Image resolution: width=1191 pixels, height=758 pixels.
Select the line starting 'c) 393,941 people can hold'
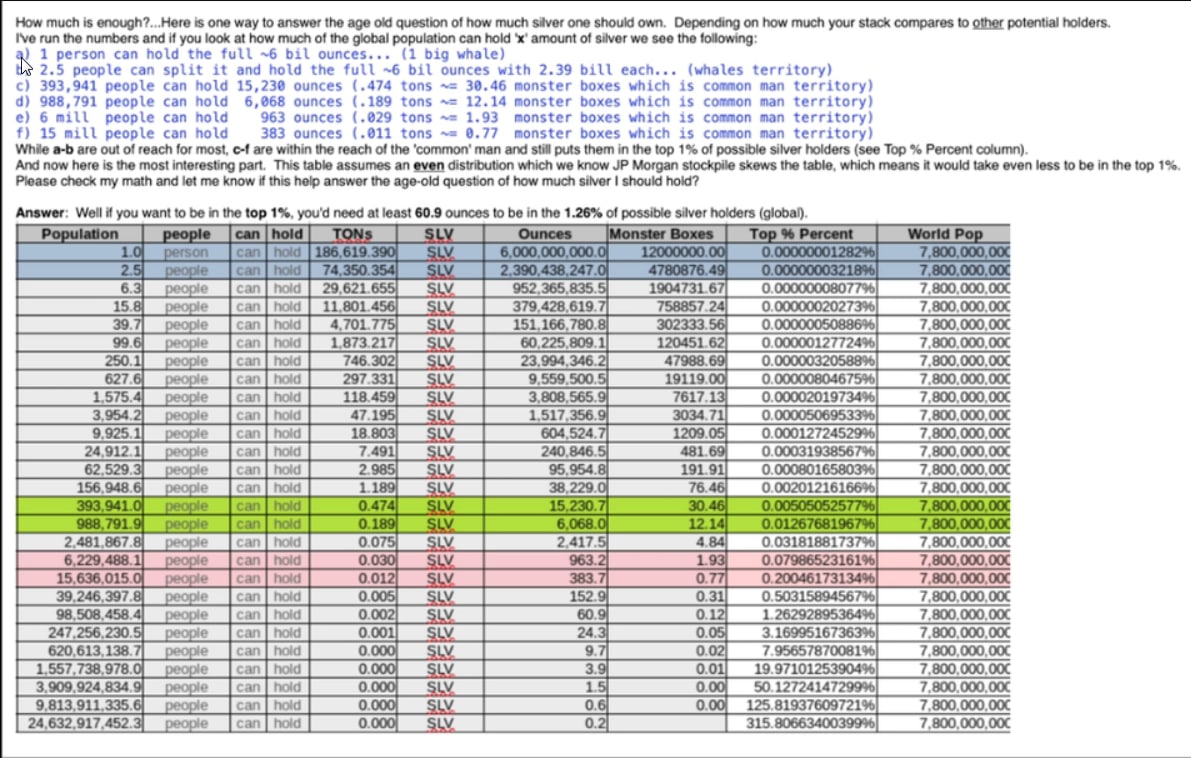[x=444, y=86]
